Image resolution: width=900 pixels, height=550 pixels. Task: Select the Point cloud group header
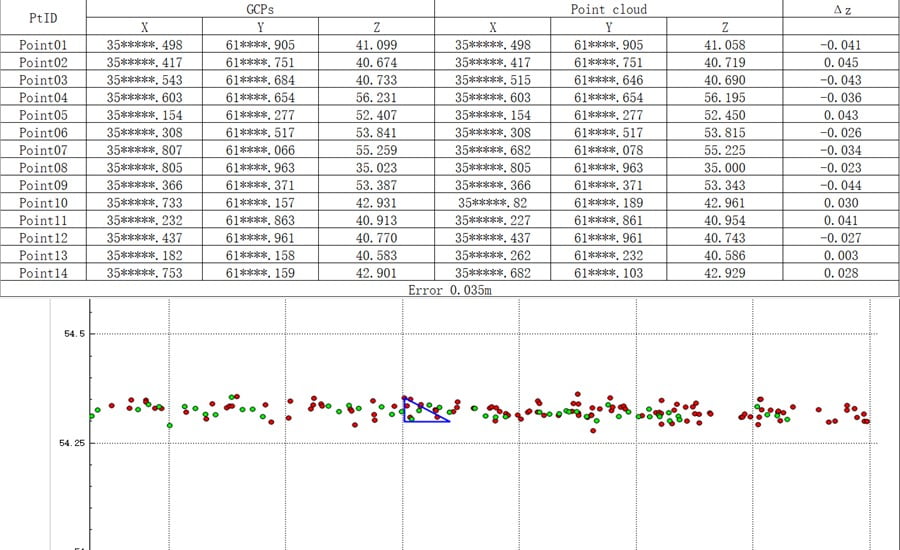tap(608, 9)
